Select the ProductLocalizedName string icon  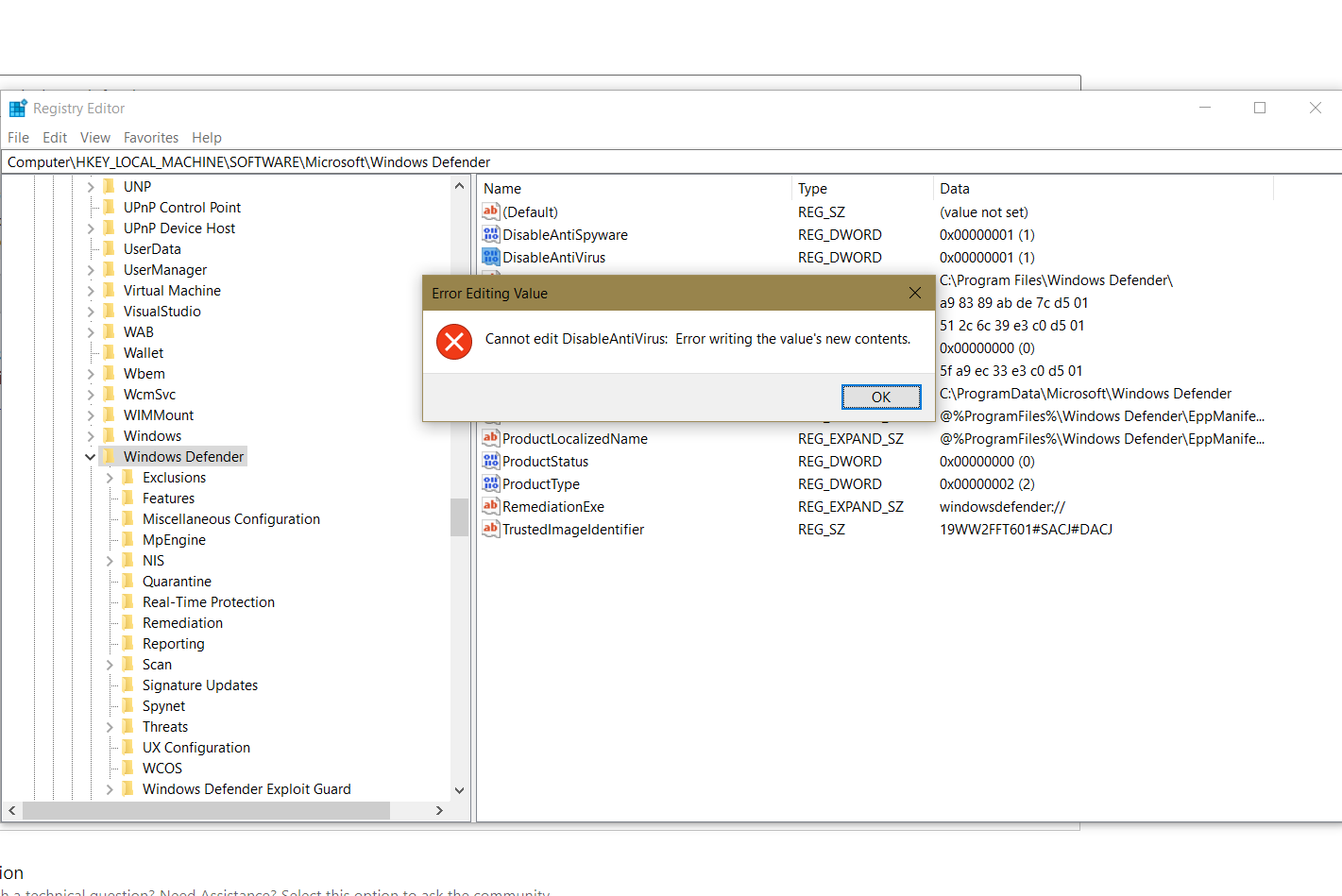491,438
